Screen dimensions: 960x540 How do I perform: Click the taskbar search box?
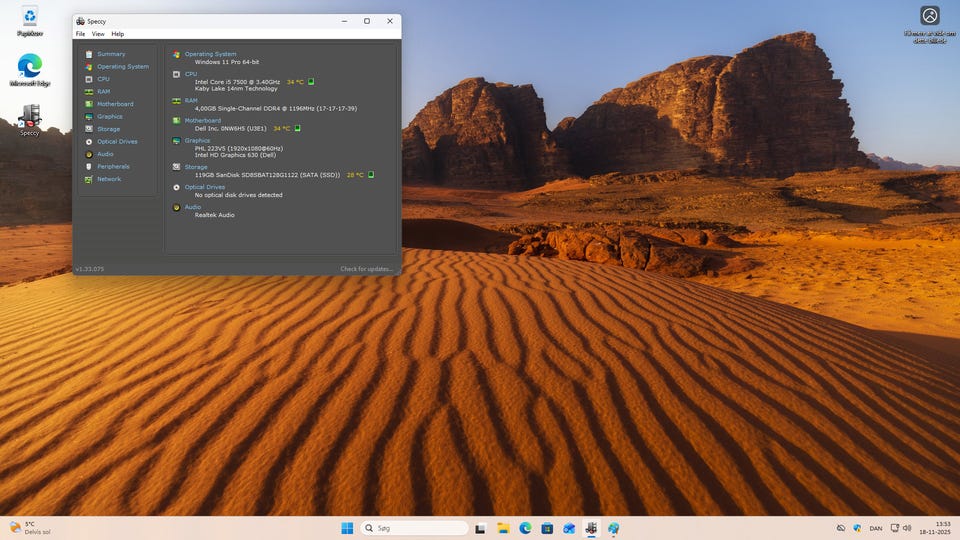[414, 528]
